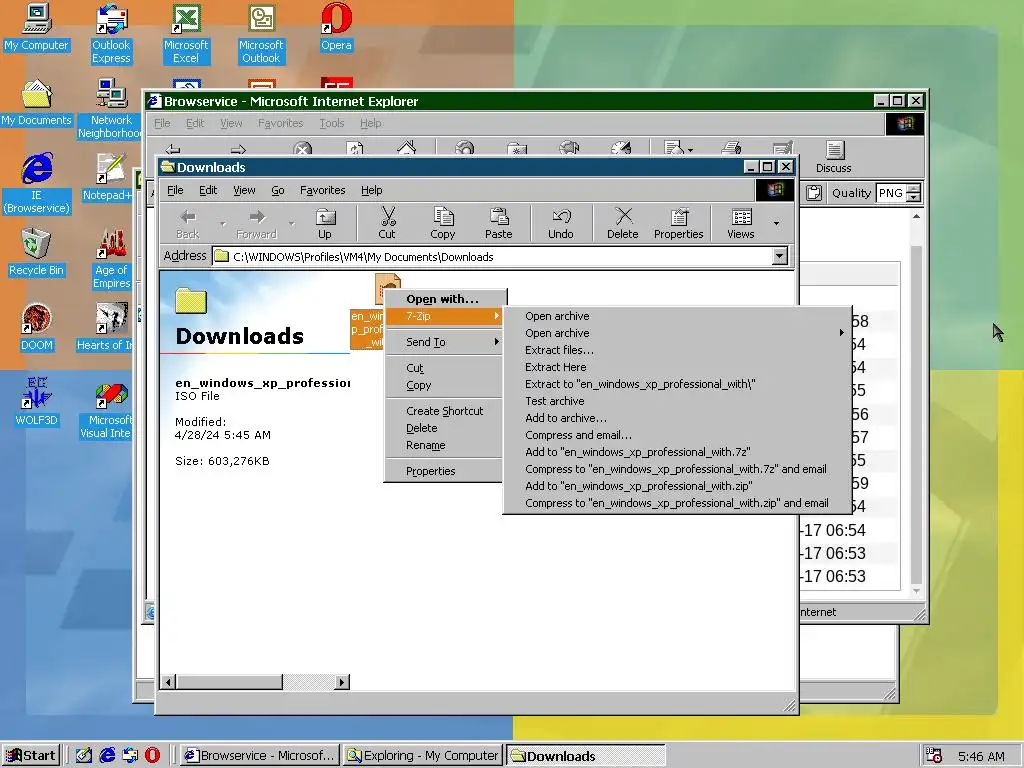Open Help menu in Downloads window
This screenshot has width=1024, height=768.
click(372, 190)
